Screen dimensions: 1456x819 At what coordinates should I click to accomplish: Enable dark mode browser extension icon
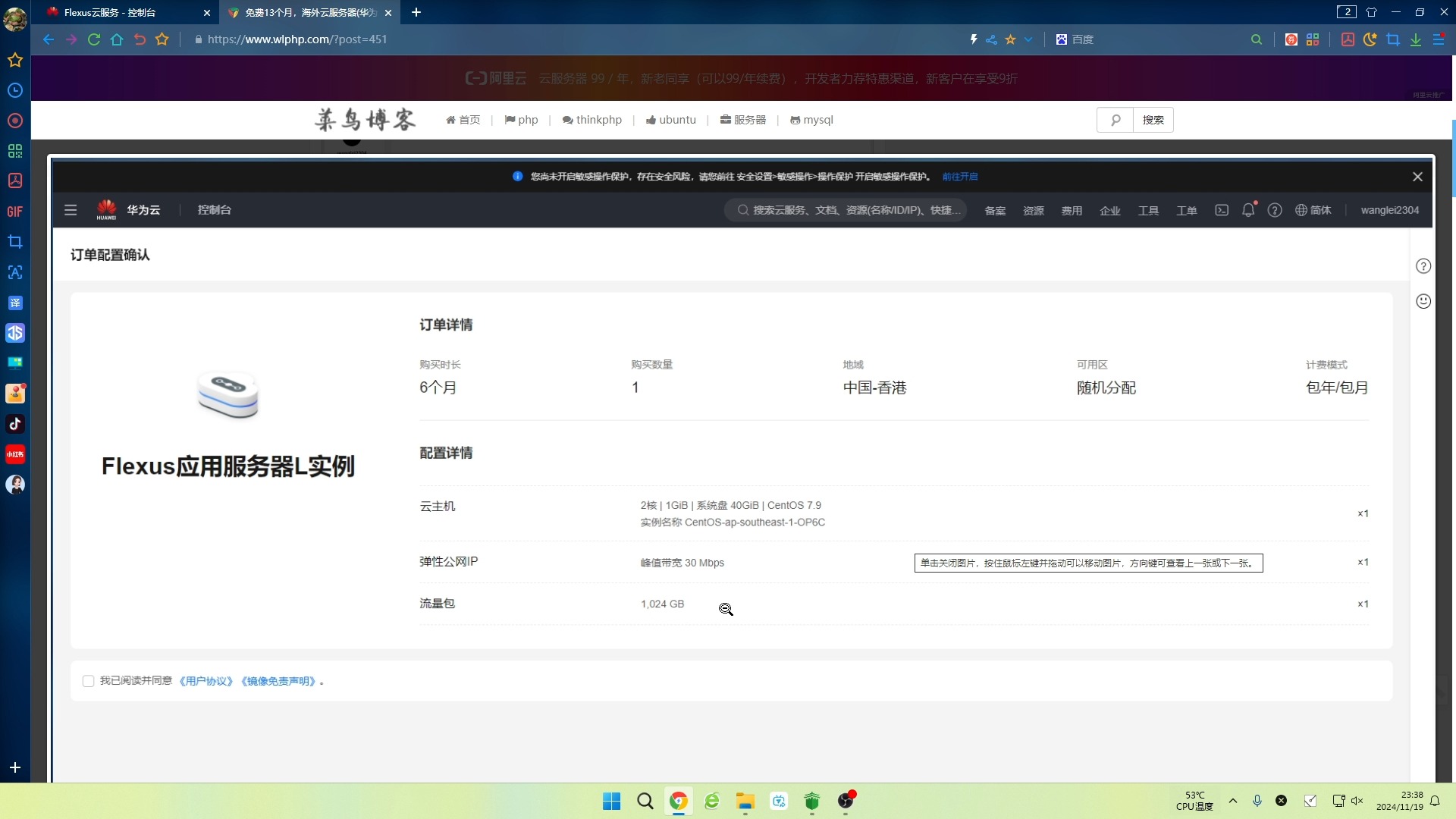coord(1370,39)
